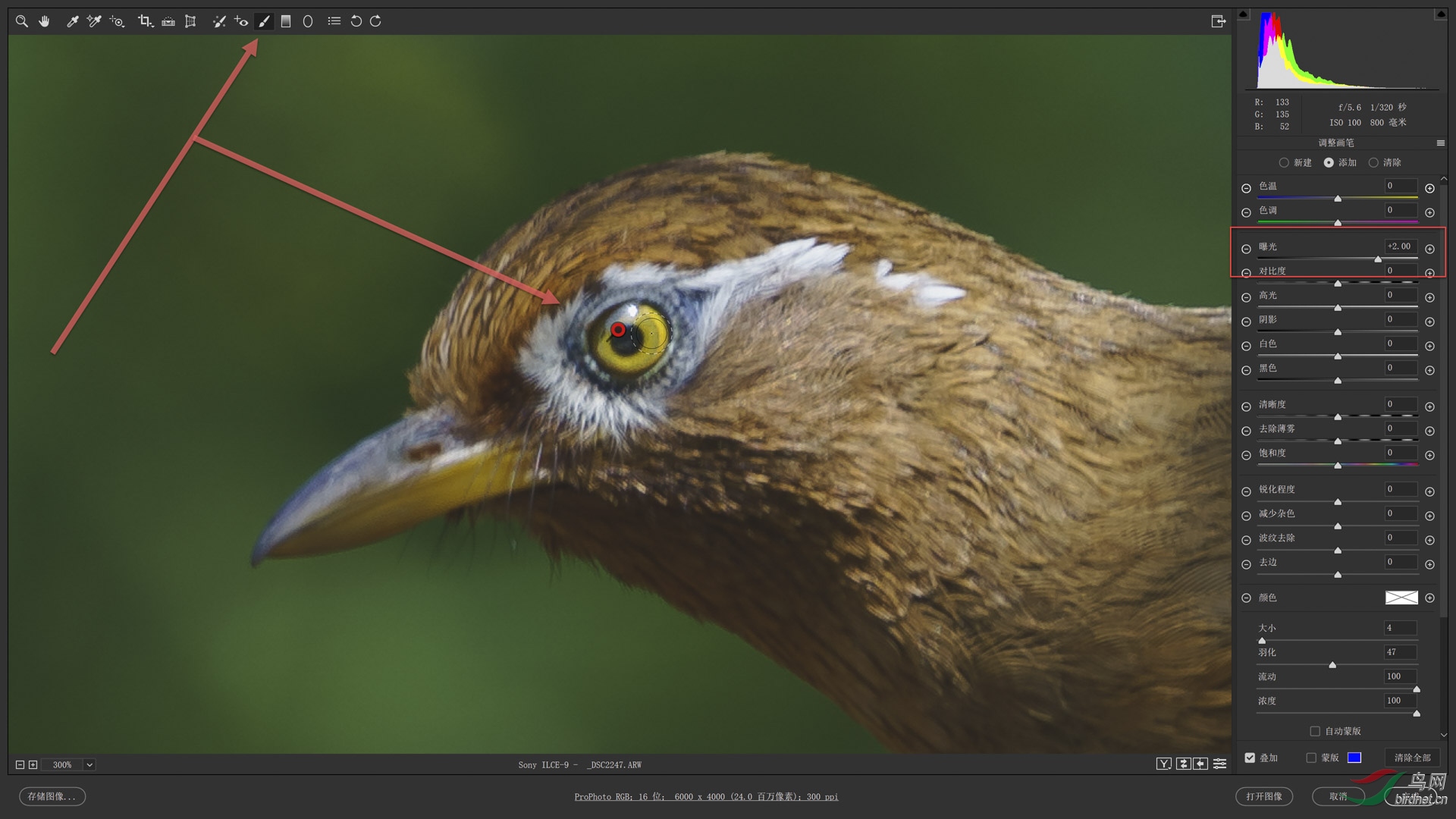
Task: Select the Straighten level tool
Action: (168, 21)
